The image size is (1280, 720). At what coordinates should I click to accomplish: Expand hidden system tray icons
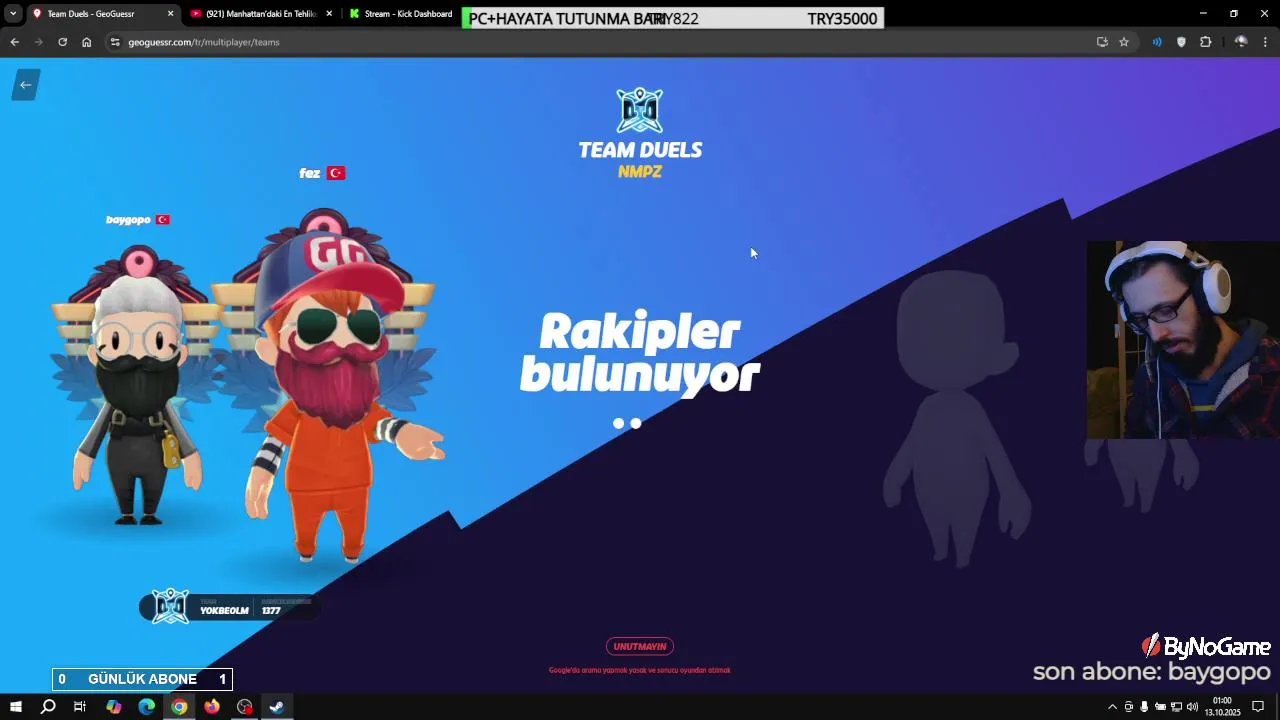tap(1112, 707)
